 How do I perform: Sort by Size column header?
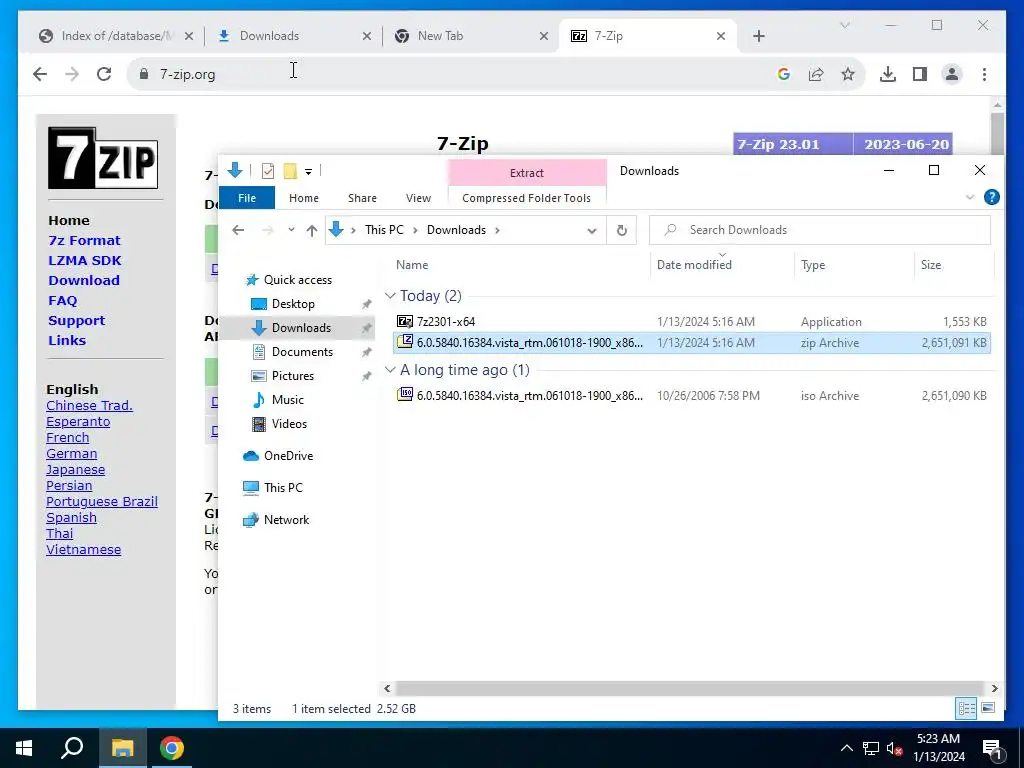coord(931,264)
